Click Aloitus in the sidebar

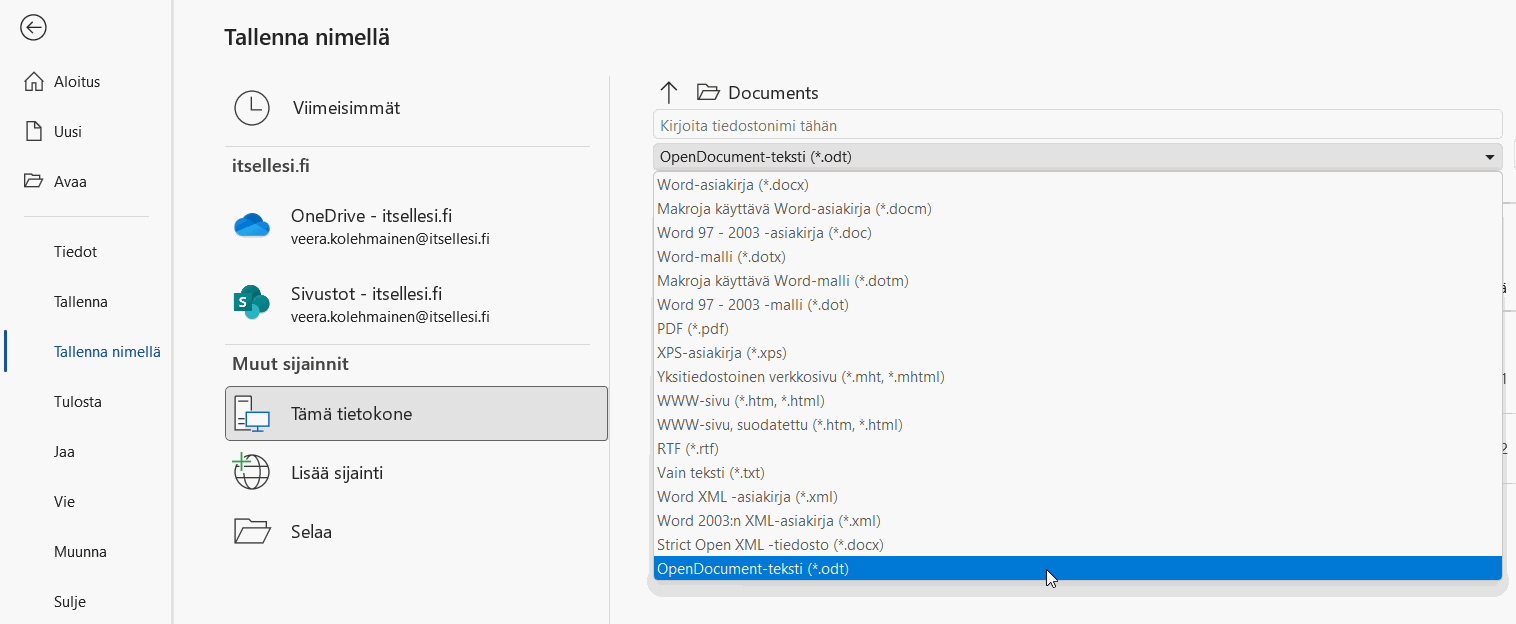coord(77,82)
